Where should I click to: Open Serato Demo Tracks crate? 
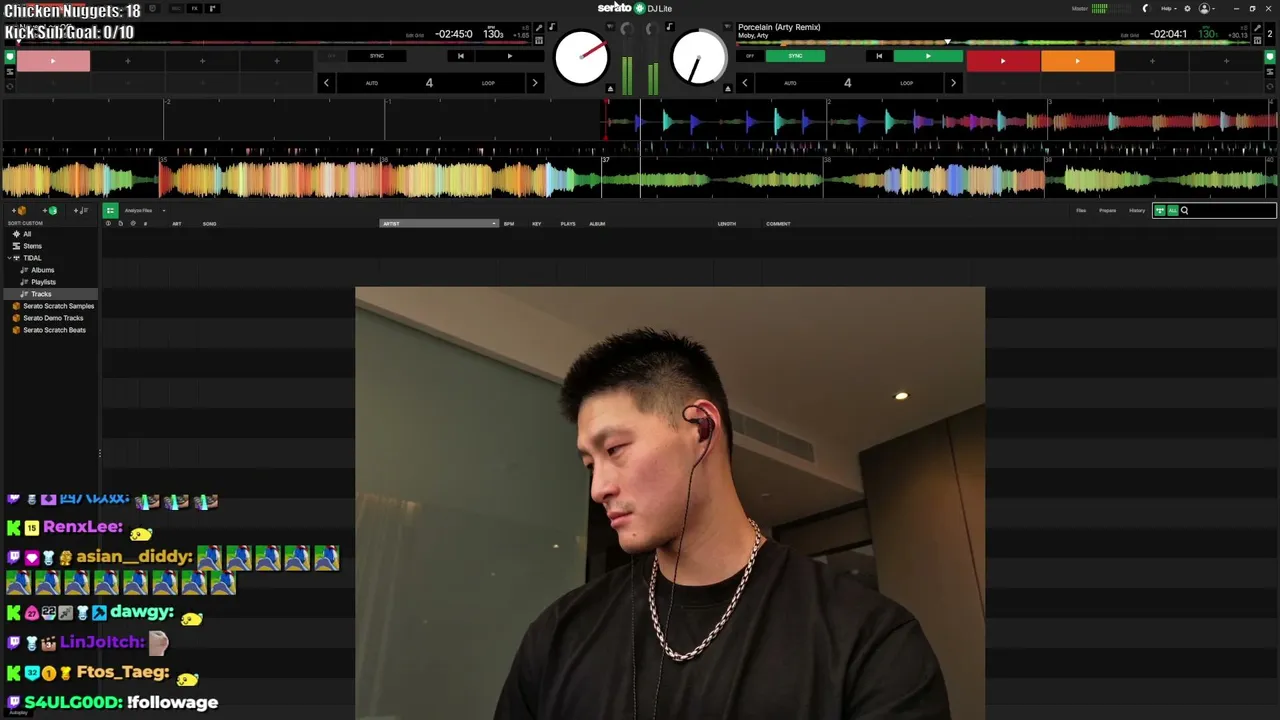coord(53,318)
